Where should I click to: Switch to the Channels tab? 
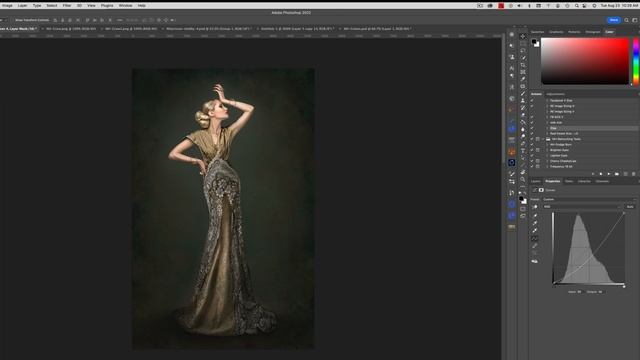pos(602,181)
